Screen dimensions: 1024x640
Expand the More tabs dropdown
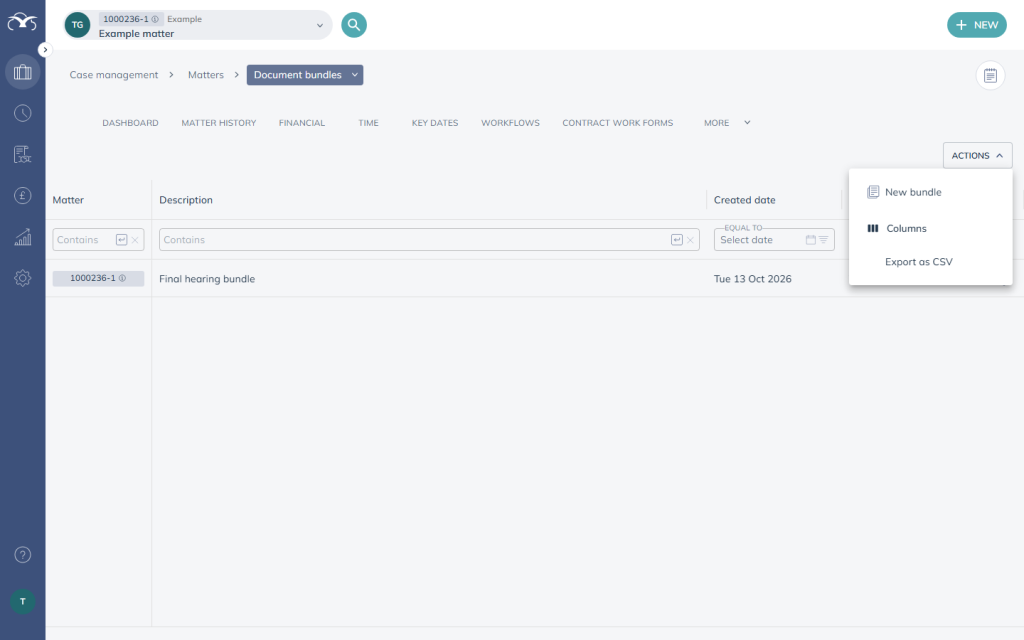pos(727,123)
